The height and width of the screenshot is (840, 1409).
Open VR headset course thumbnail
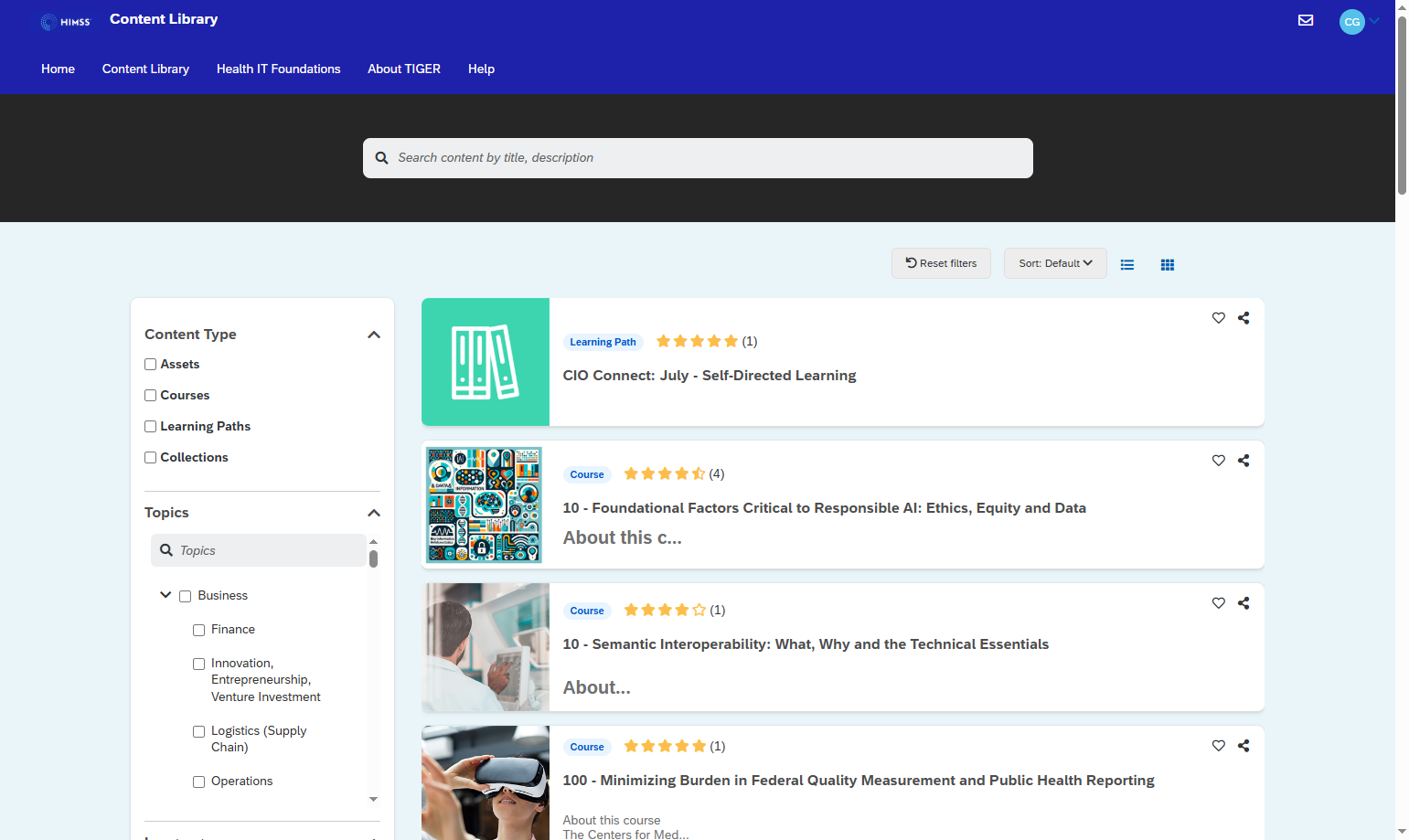coord(486,783)
